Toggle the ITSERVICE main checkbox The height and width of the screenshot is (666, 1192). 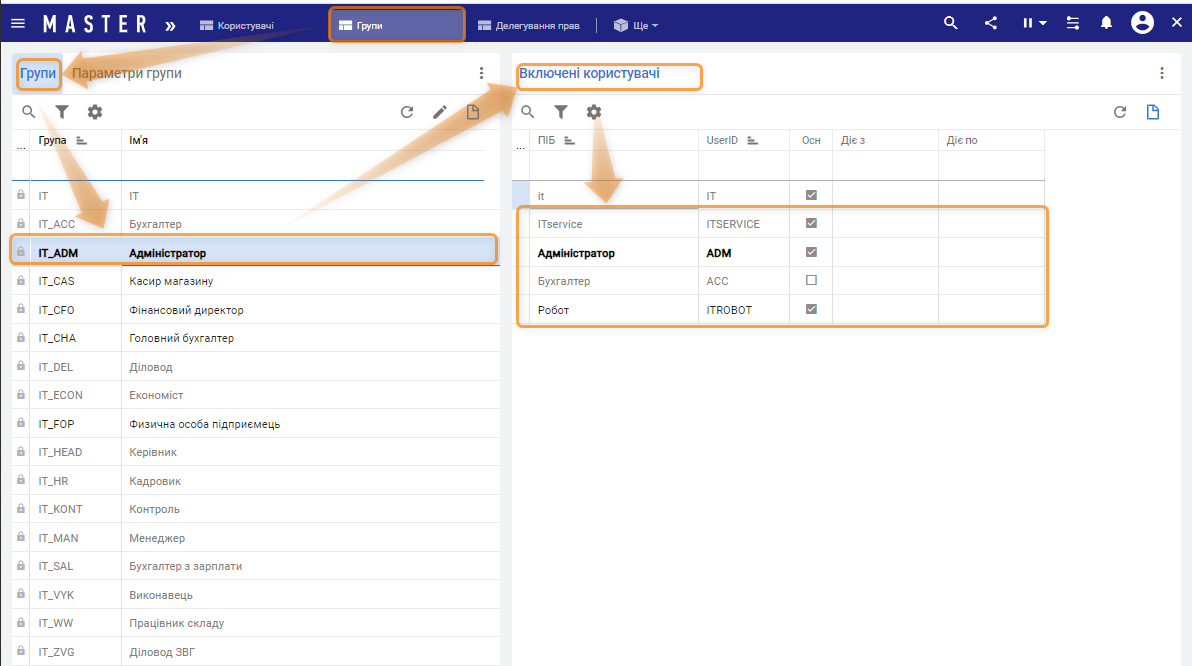point(811,224)
